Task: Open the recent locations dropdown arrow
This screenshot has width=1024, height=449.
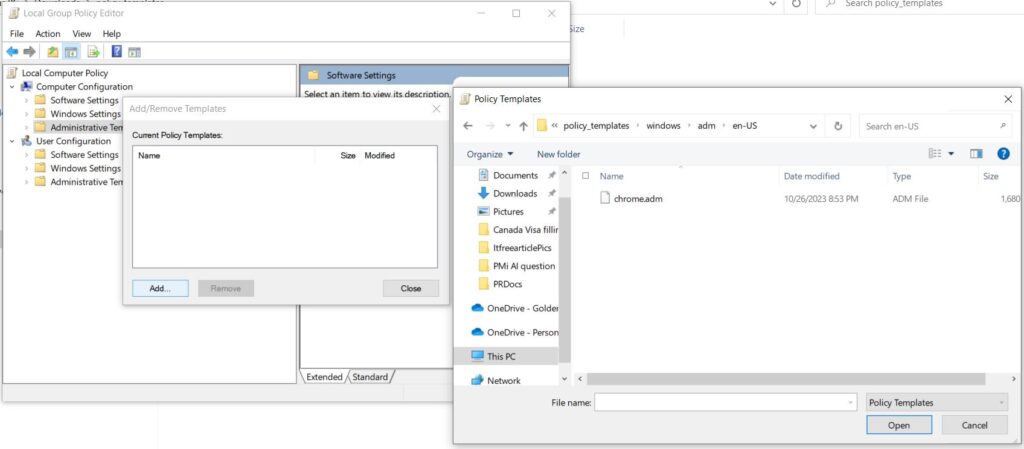Action: [x=507, y=126]
